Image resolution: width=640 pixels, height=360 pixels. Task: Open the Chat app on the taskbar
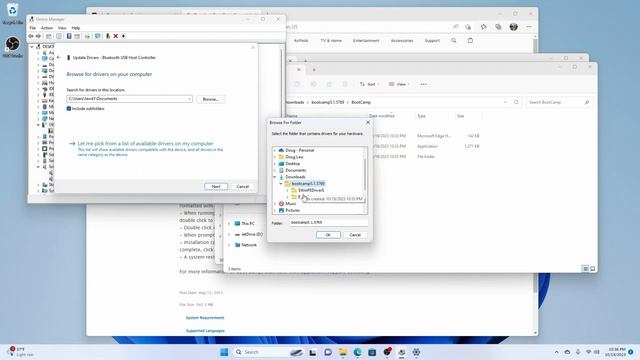[328, 352]
